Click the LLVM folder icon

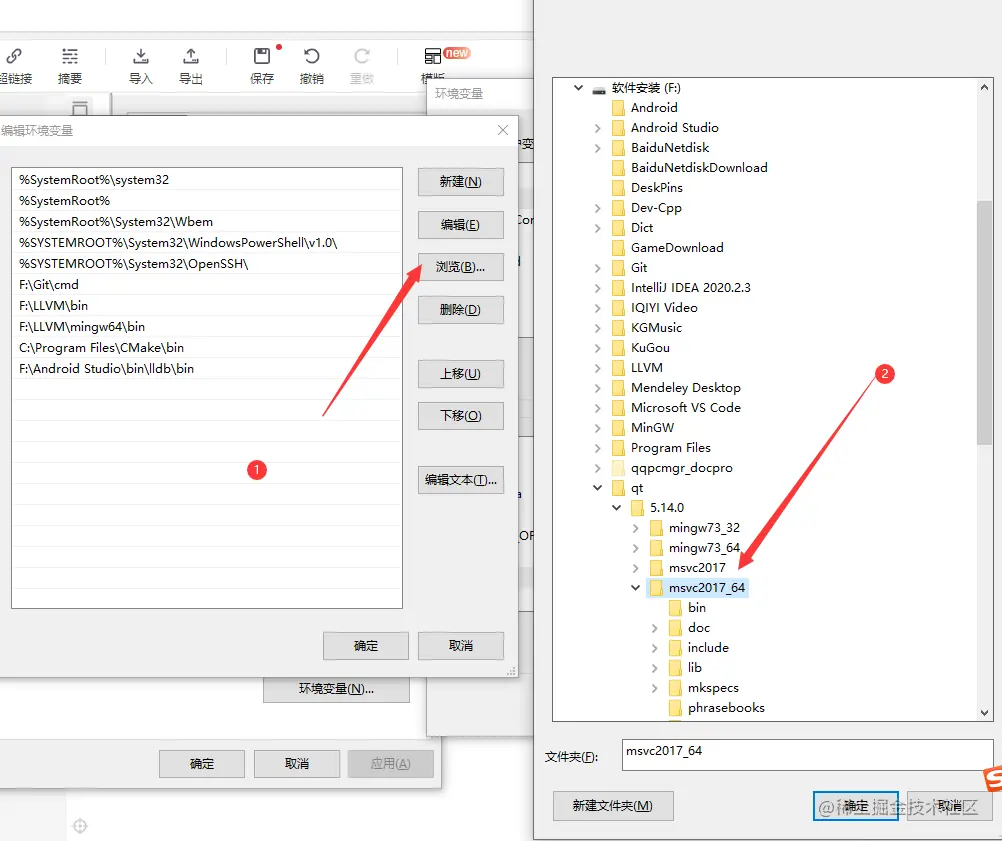point(618,368)
